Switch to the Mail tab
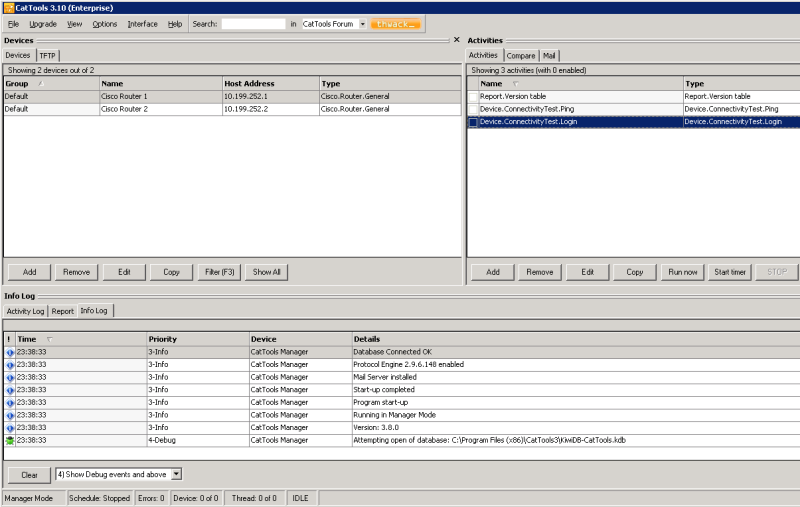 (549, 56)
